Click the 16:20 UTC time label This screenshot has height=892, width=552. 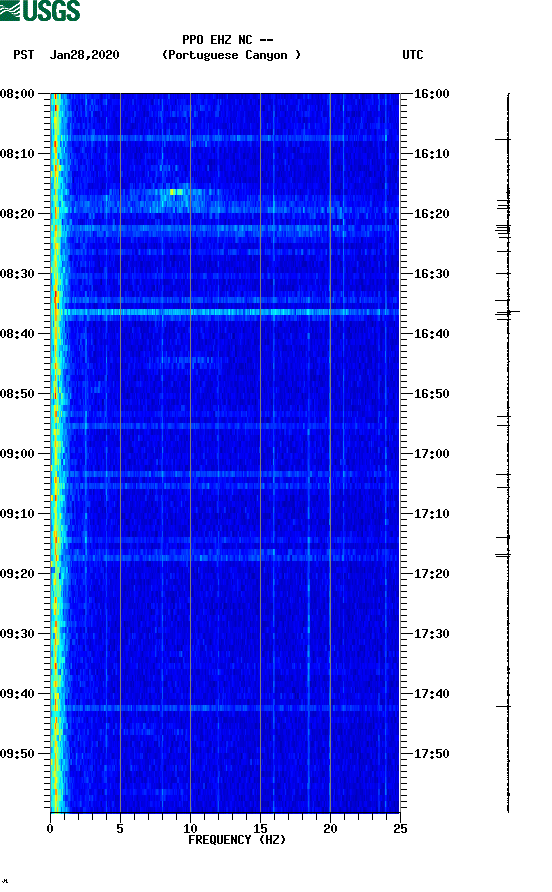(x=431, y=214)
